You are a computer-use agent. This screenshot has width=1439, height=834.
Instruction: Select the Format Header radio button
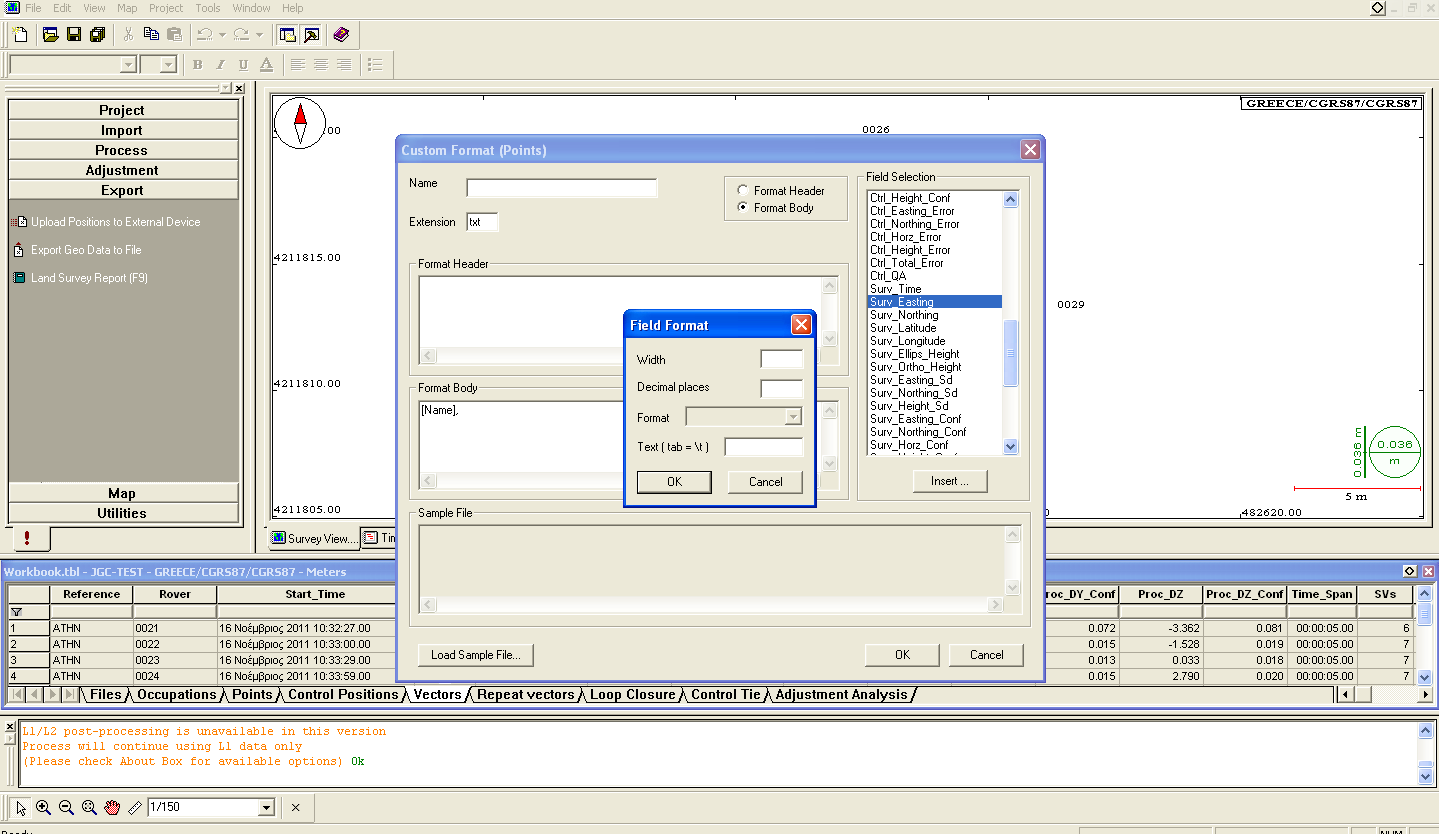(x=742, y=190)
